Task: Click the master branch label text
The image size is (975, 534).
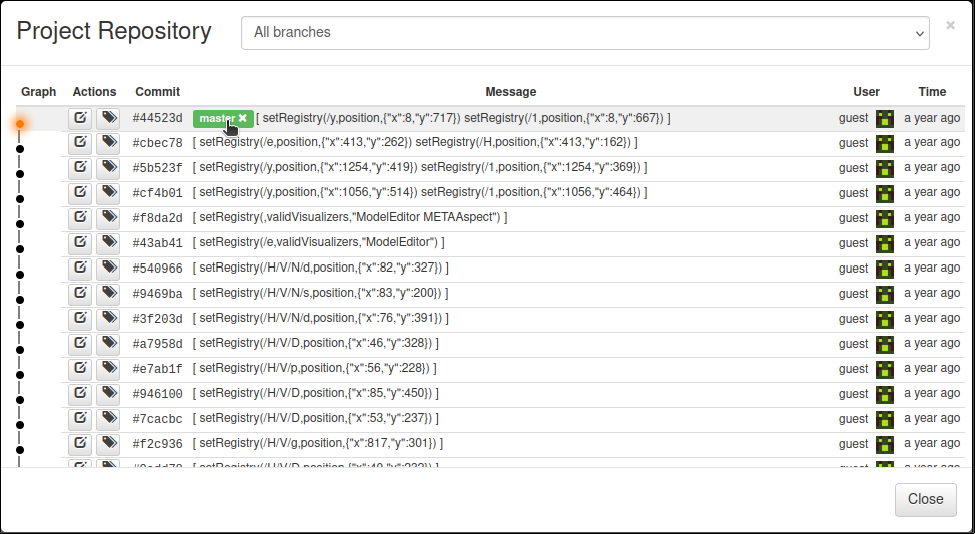Action: click(x=217, y=118)
